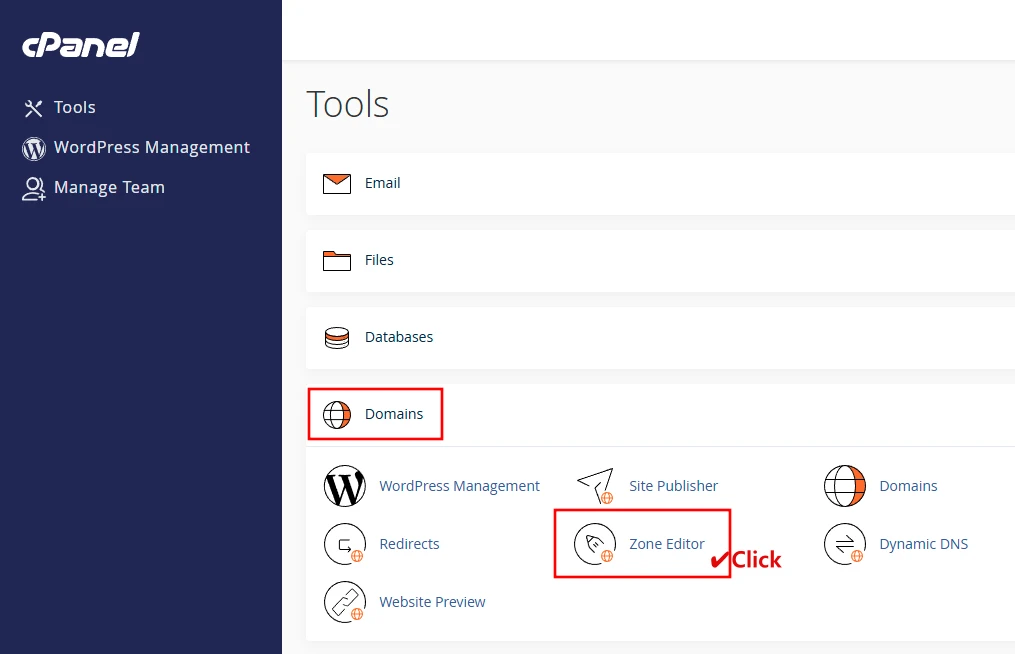Click the Email envelope icon

[x=337, y=183]
